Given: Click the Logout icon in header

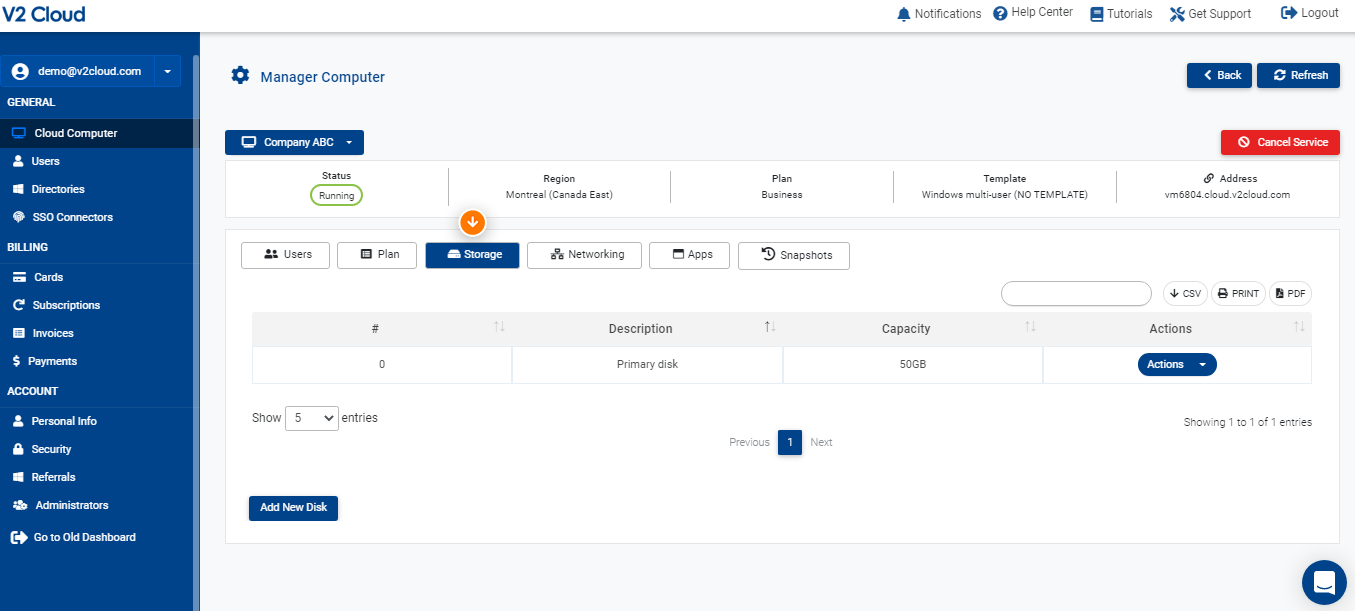Looking at the screenshot, I should point(1289,13).
